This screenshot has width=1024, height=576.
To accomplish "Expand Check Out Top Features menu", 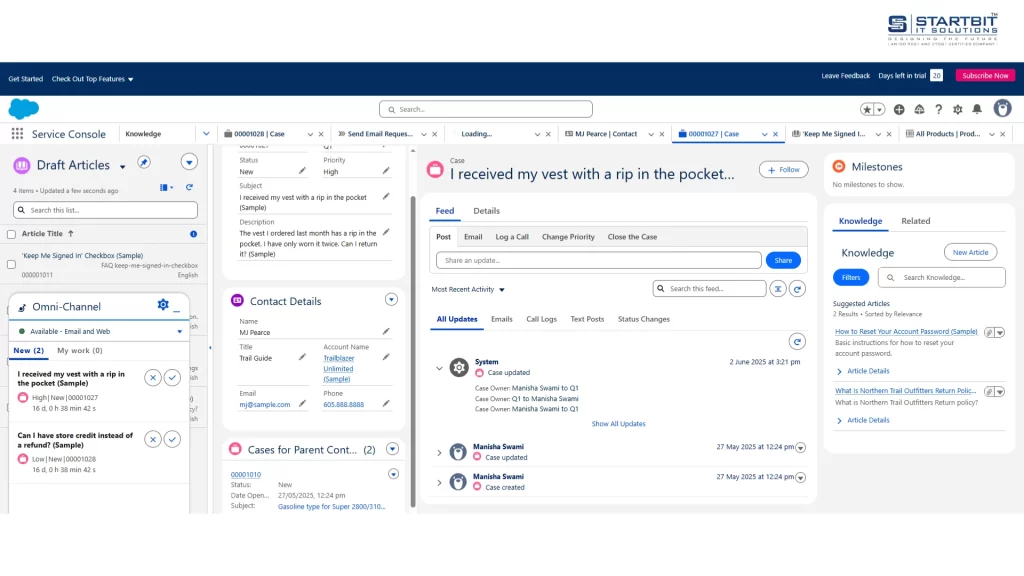I will point(92,79).
